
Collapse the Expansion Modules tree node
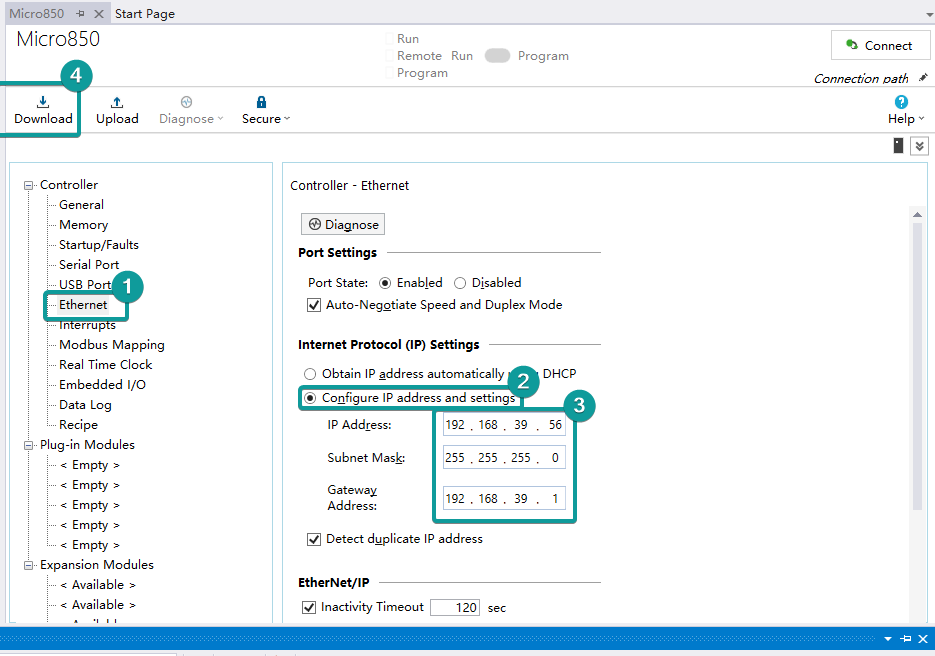(x=29, y=565)
